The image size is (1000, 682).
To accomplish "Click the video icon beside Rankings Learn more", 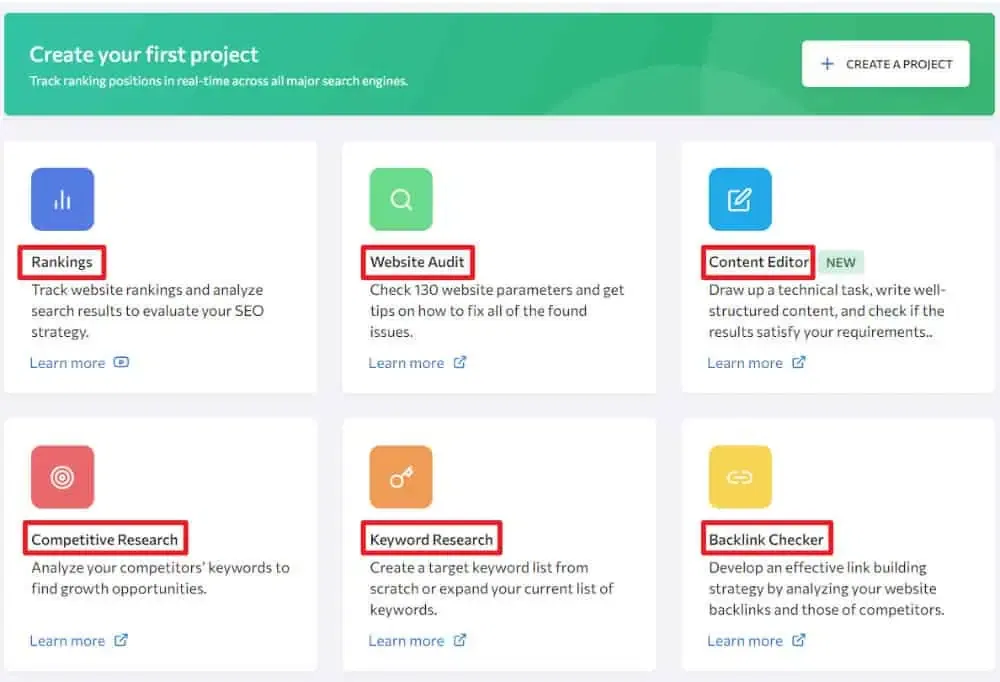I will (x=122, y=363).
